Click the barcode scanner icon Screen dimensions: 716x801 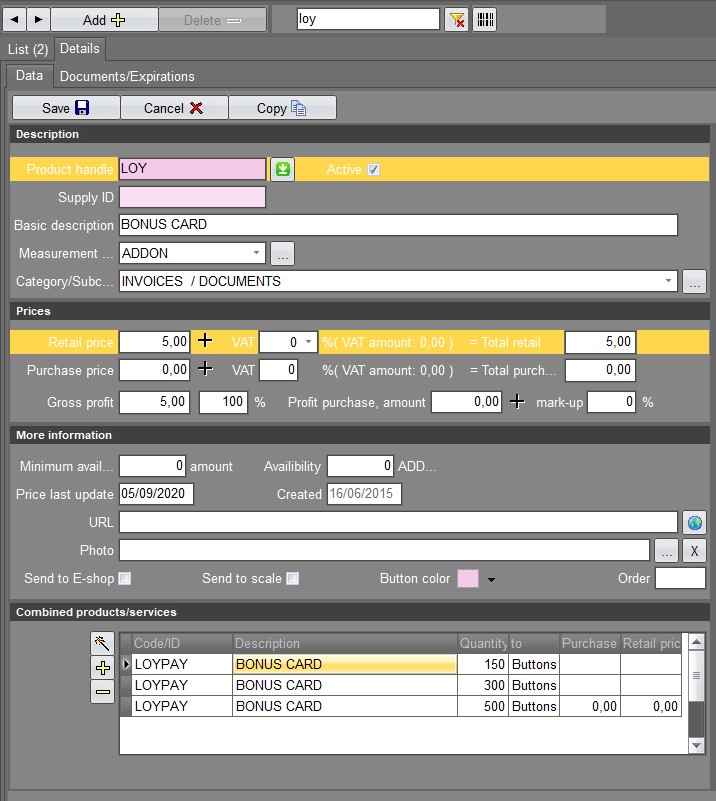coord(485,20)
